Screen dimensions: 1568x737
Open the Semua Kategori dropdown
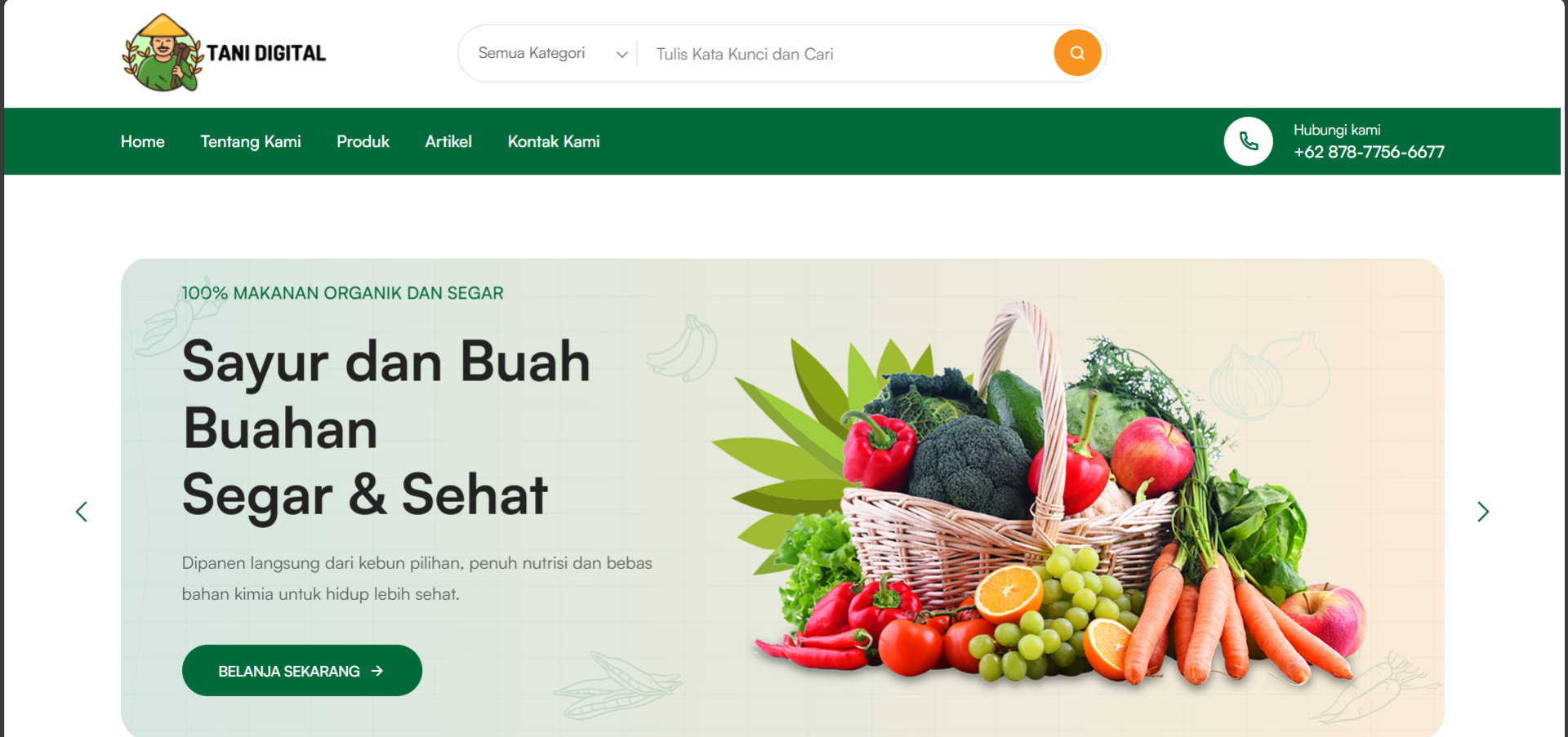click(x=553, y=53)
